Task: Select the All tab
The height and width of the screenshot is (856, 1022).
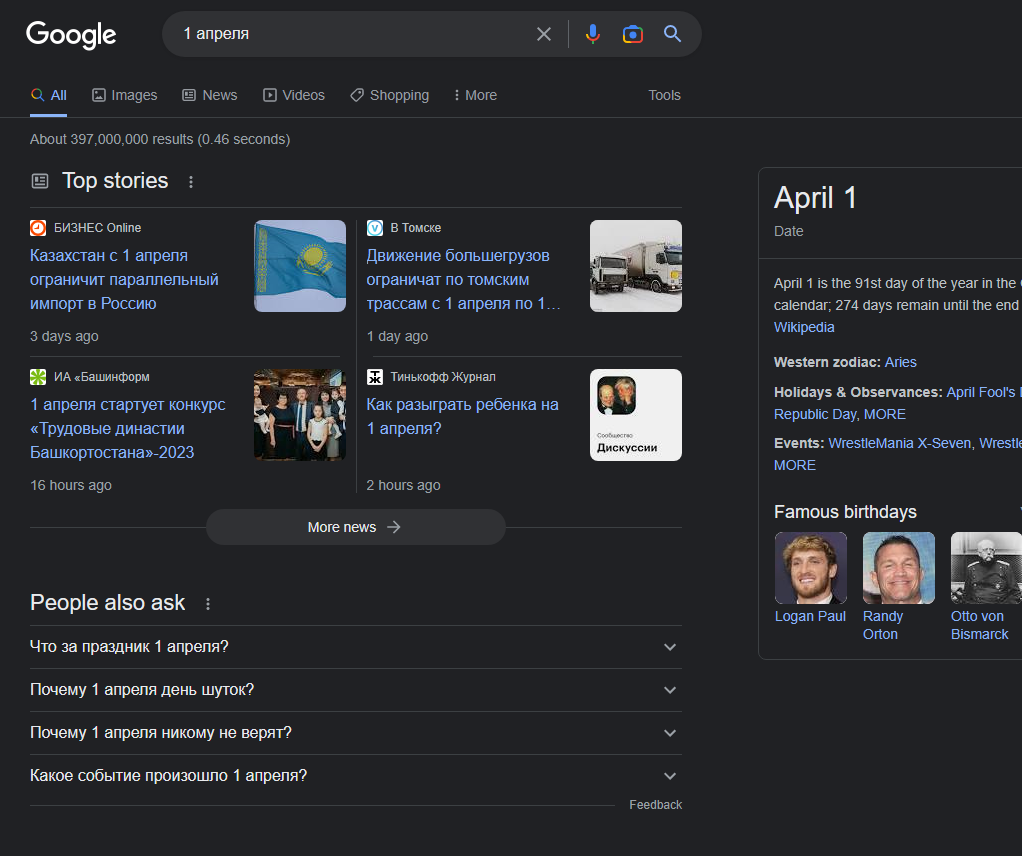Action: click(x=48, y=95)
